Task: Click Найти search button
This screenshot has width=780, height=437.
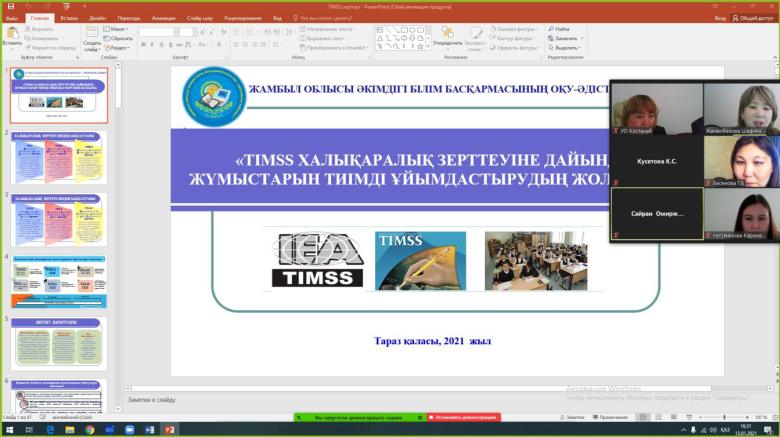Action: pos(559,29)
